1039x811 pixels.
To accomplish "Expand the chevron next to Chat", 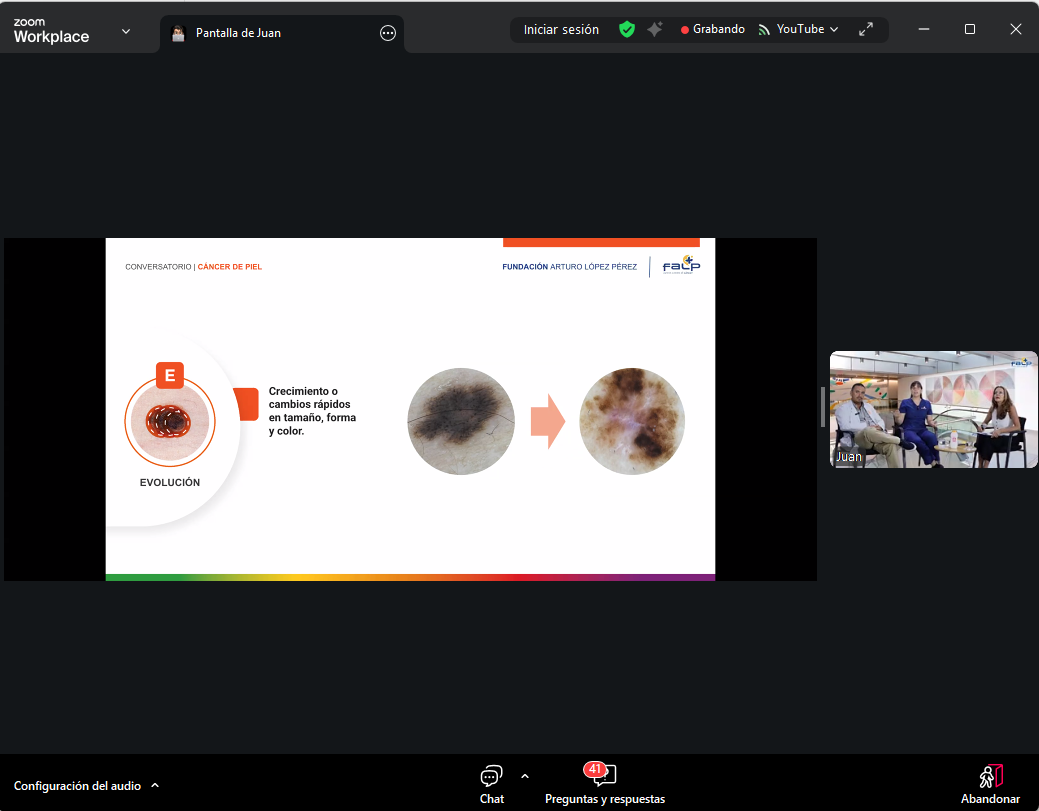I will pos(525,776).
